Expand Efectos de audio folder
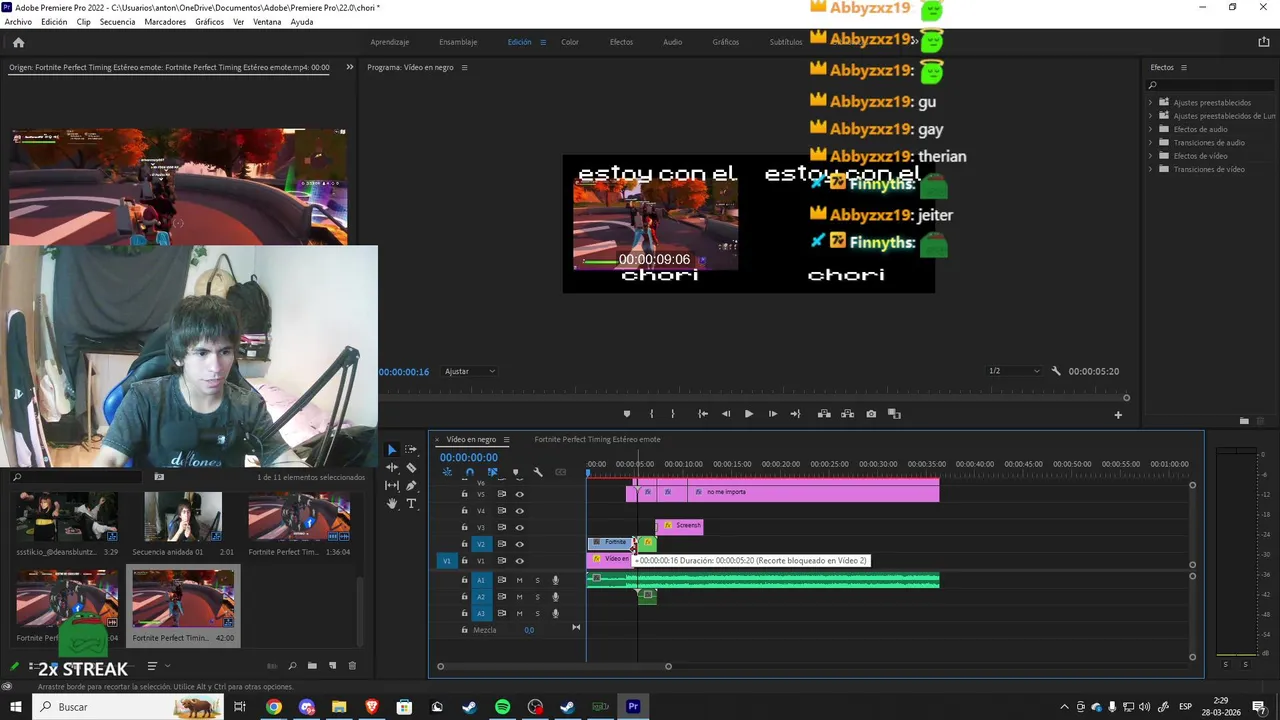The width and height of the screenshot is (1280, 720). tap(1150, 129)
